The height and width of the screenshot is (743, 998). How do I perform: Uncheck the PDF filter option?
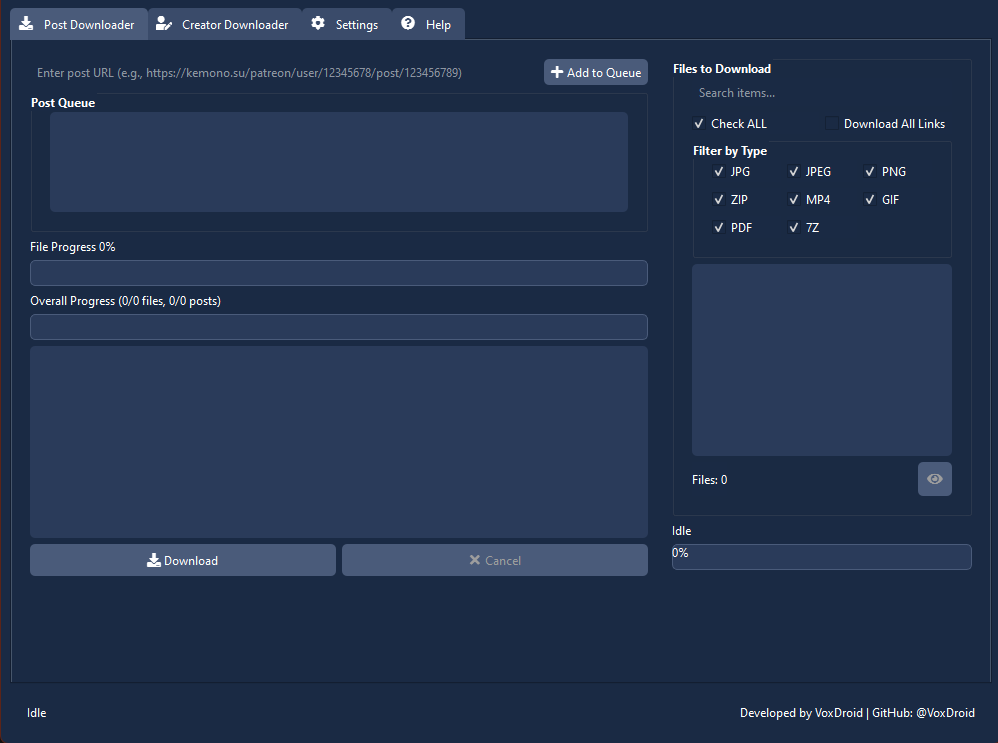click(x=719, y=227)
